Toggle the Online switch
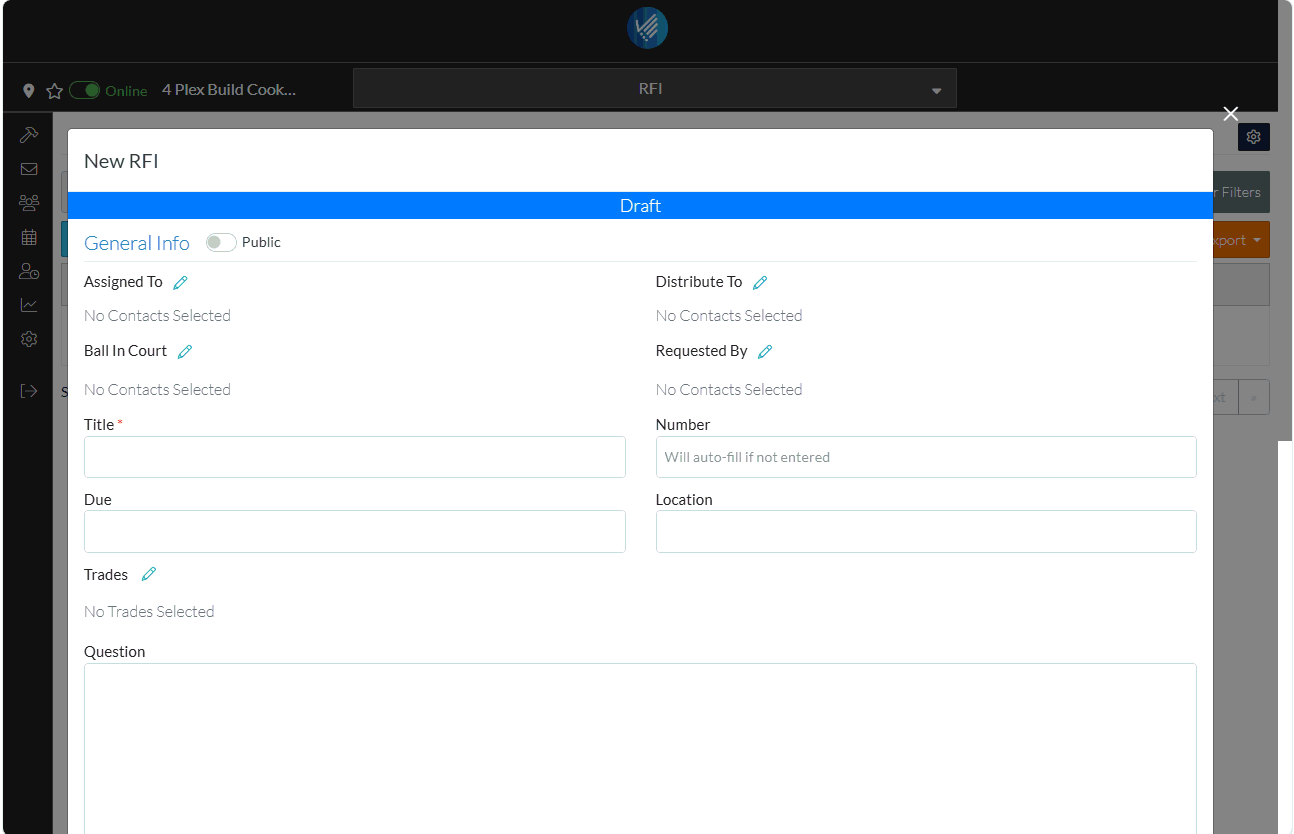Screen dimensions: 1294x834 (85, 90)
